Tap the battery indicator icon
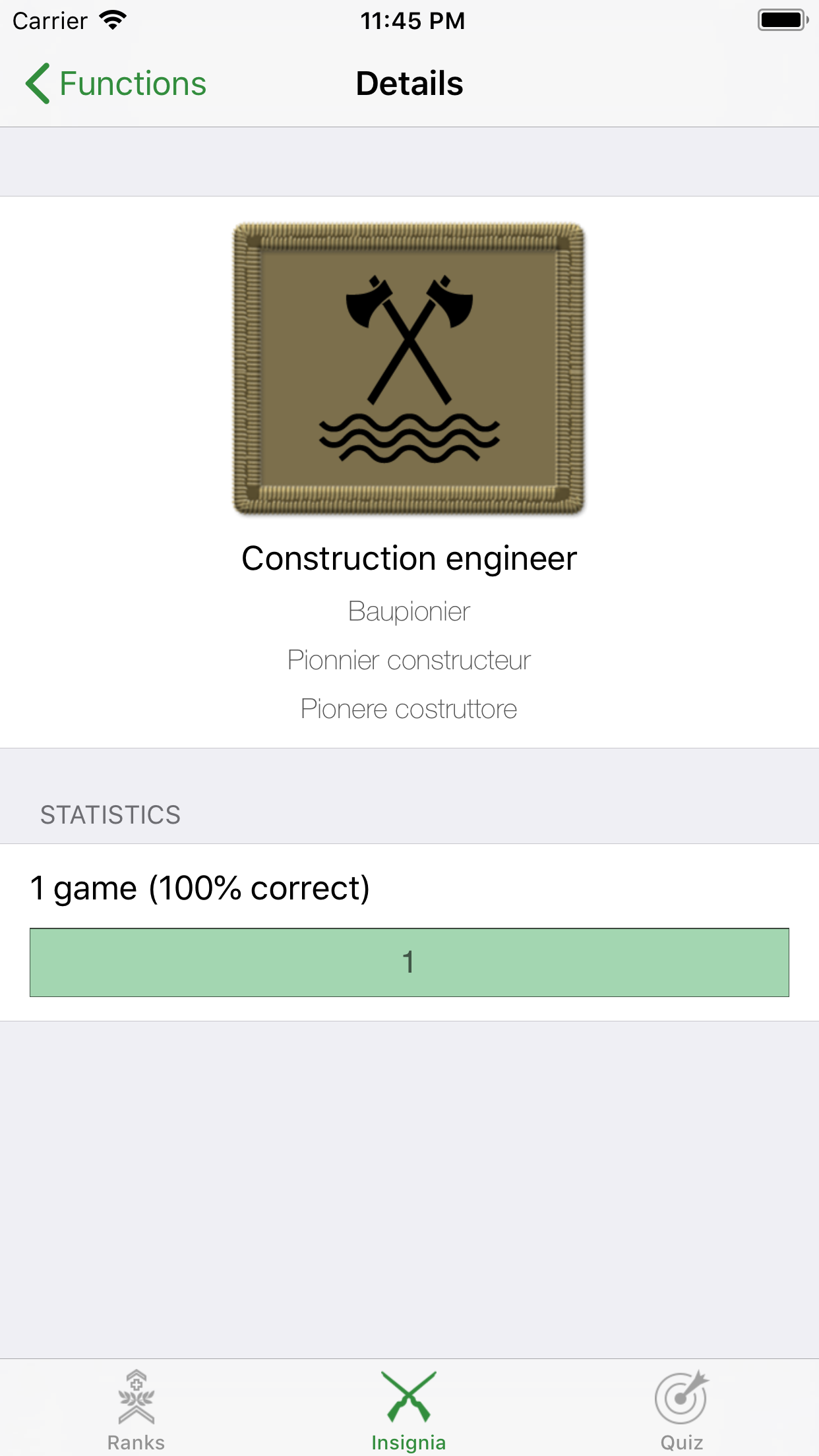819x1456 pixels. (x=782, y=20)
